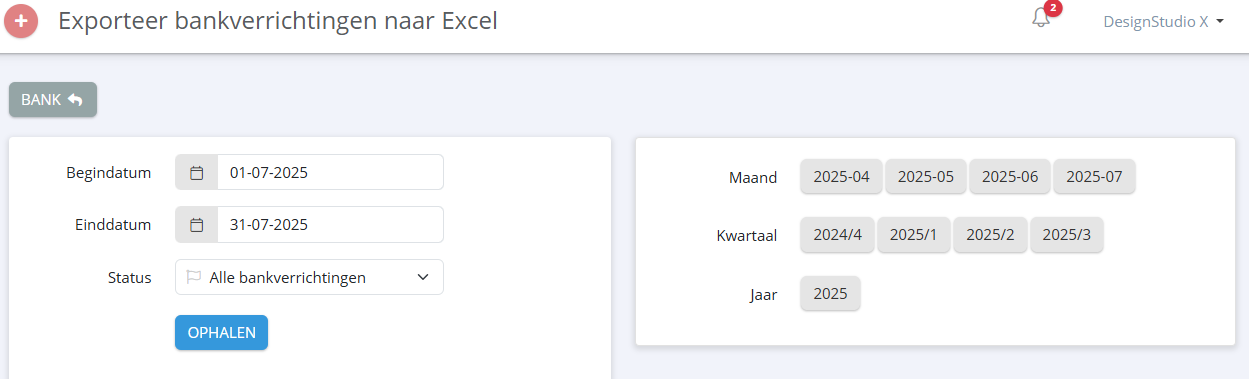Select month 2025-05
The width and height of the screenshot is (1249, 379).
pyautogui.click(x=926, y=176)
